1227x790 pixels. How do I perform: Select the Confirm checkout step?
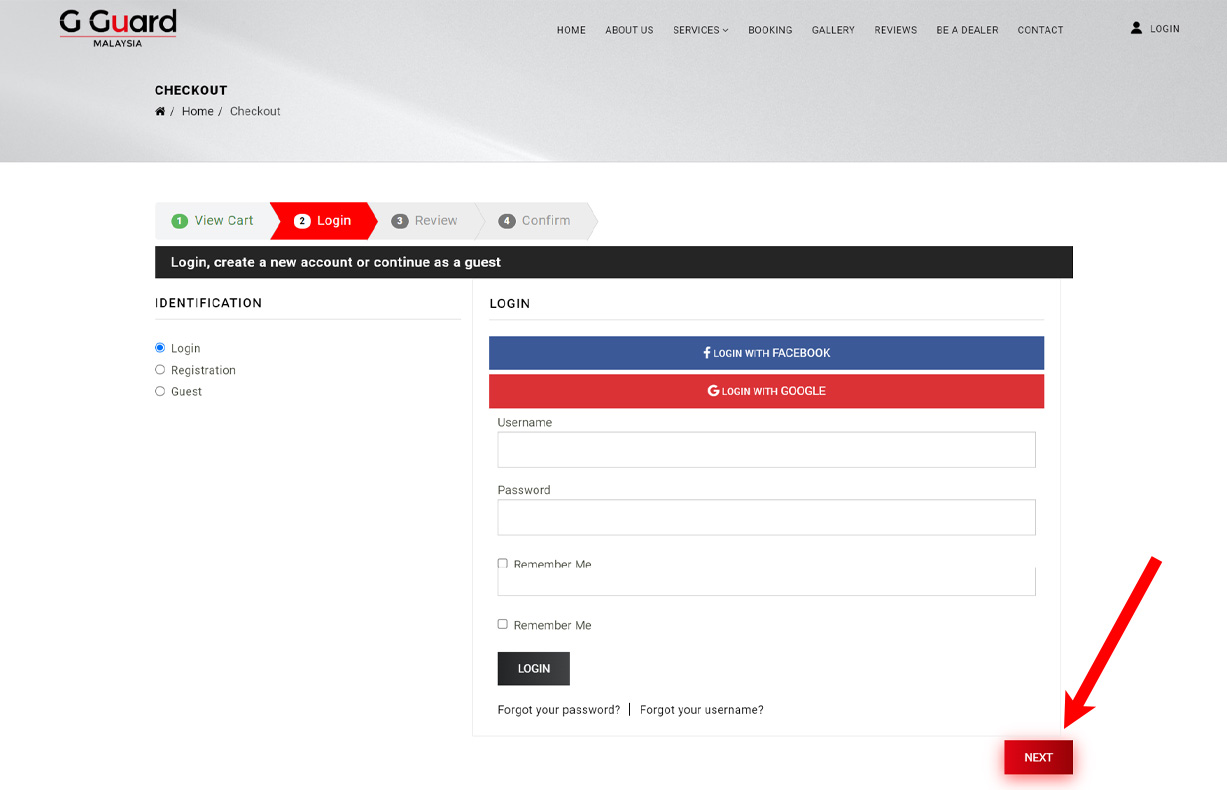(535, 221)
